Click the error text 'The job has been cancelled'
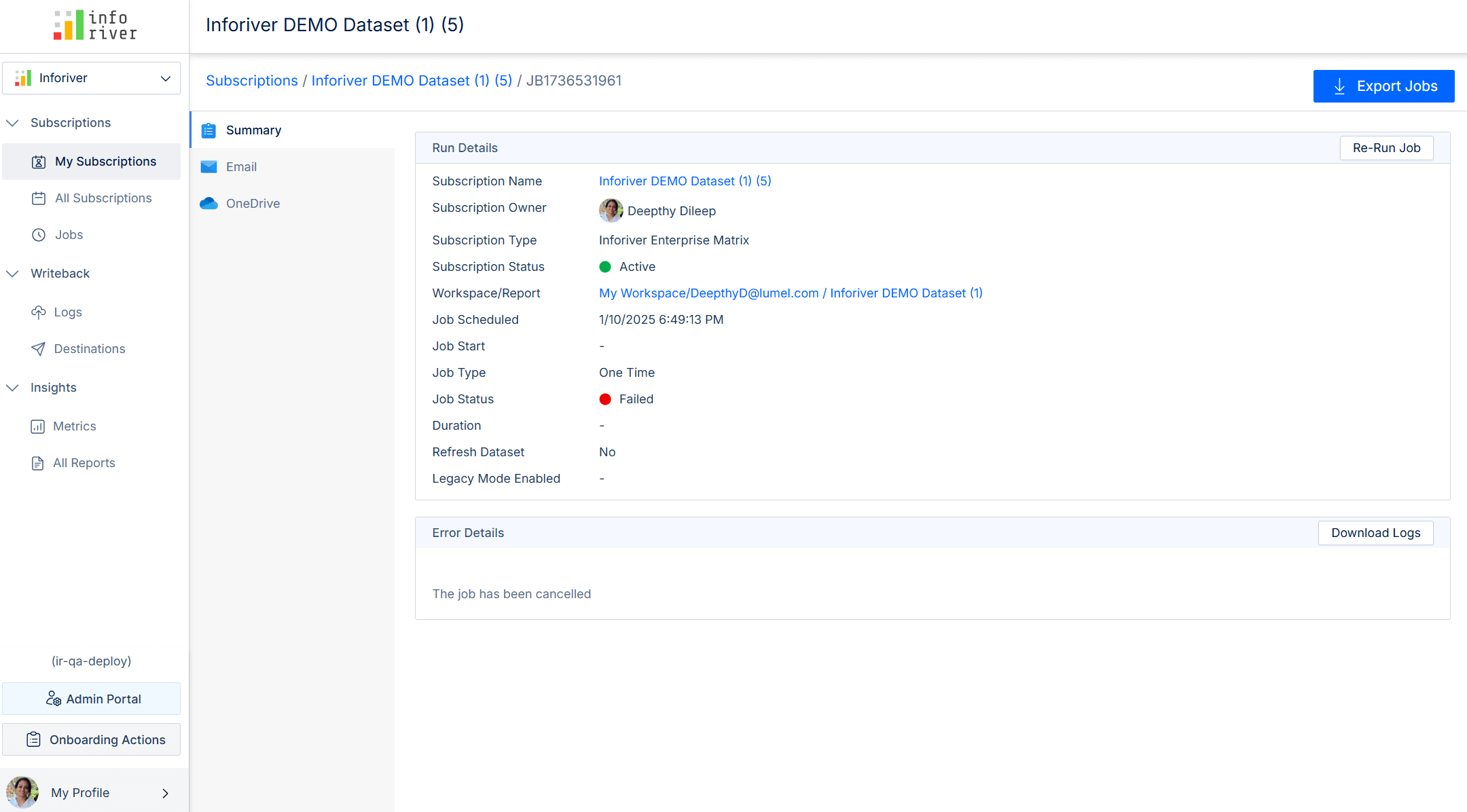Viewport: 1467px width, 812px height. coord(511,594)
